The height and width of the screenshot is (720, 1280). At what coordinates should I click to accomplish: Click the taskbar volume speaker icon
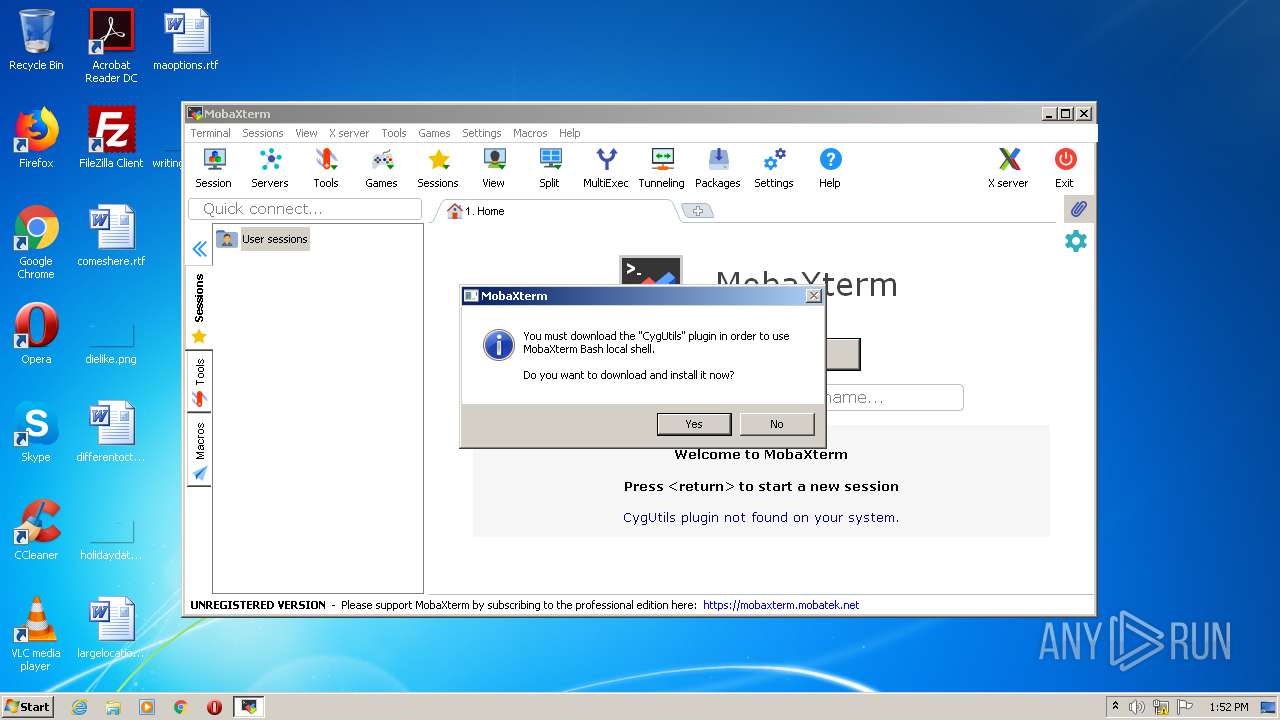click(x=1138, y=707)
